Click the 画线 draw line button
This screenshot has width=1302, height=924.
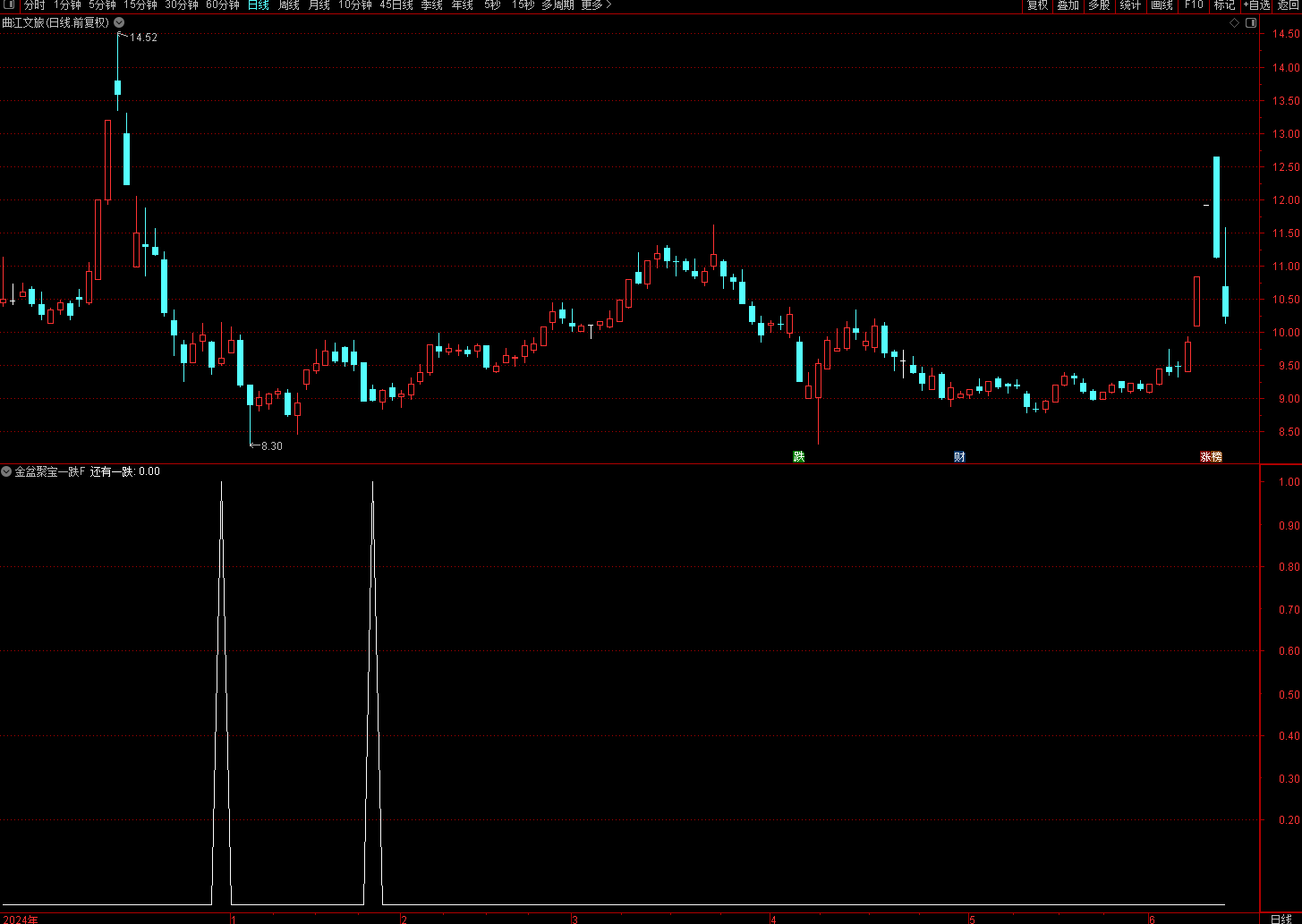[1162, 5]
